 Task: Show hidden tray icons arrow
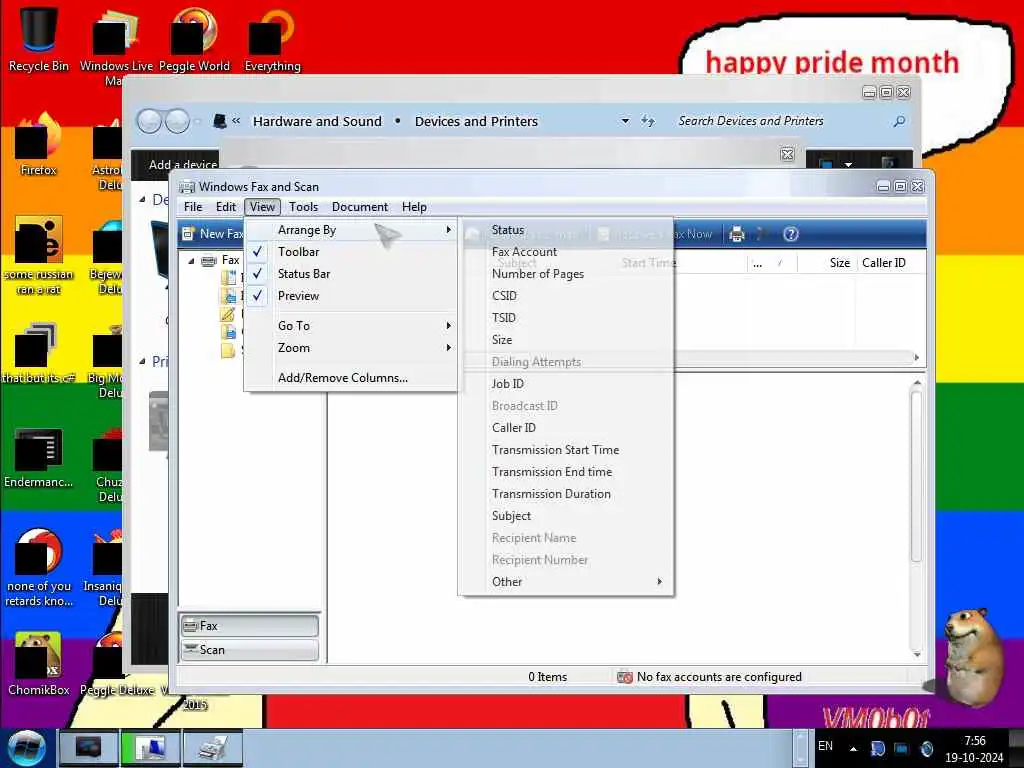pos(853,748)
